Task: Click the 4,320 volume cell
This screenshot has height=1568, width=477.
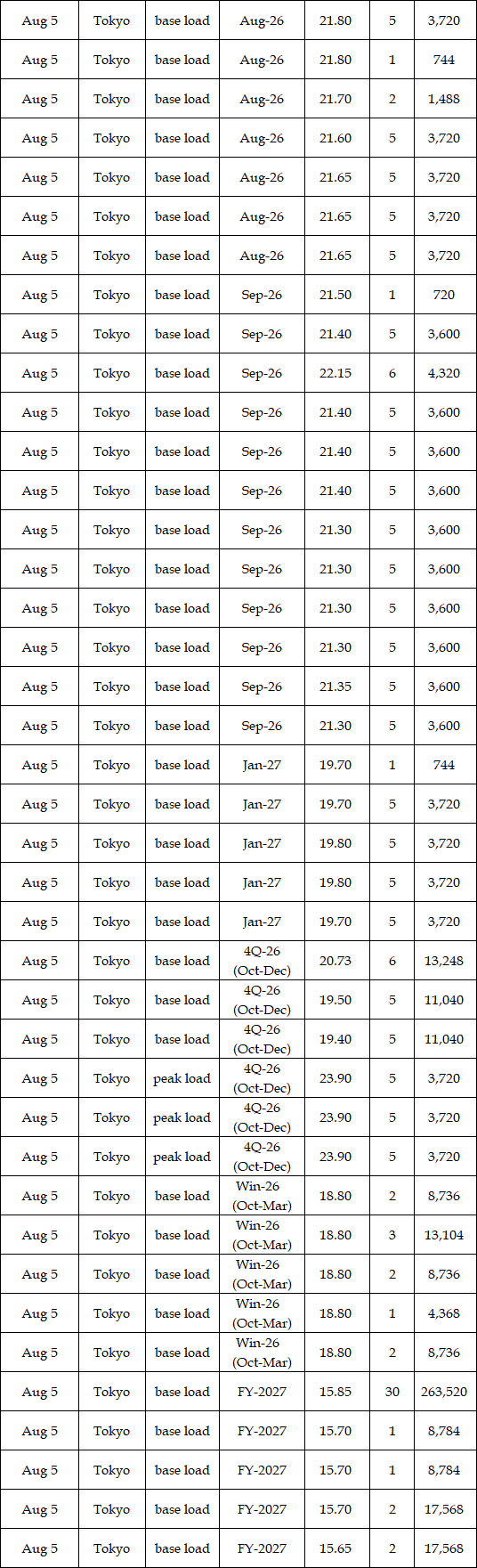Action: pos(445,373)
